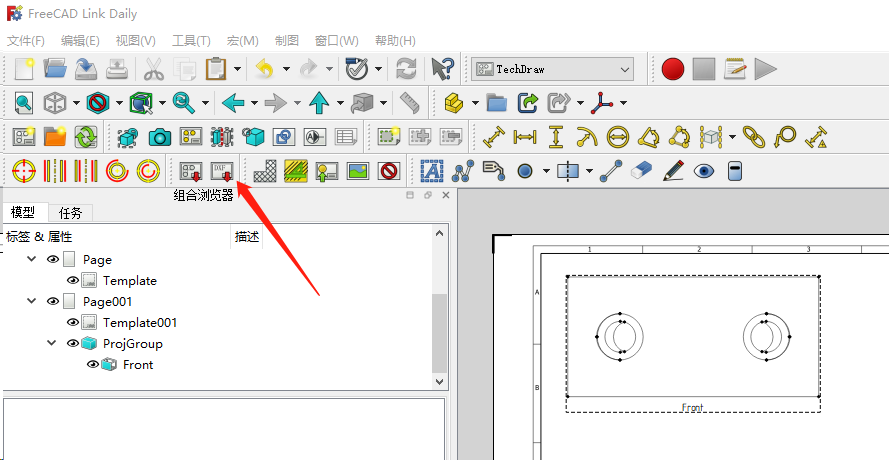Select the Template item under Page
This screenshot has width=889, height=460.
[129, 281]
